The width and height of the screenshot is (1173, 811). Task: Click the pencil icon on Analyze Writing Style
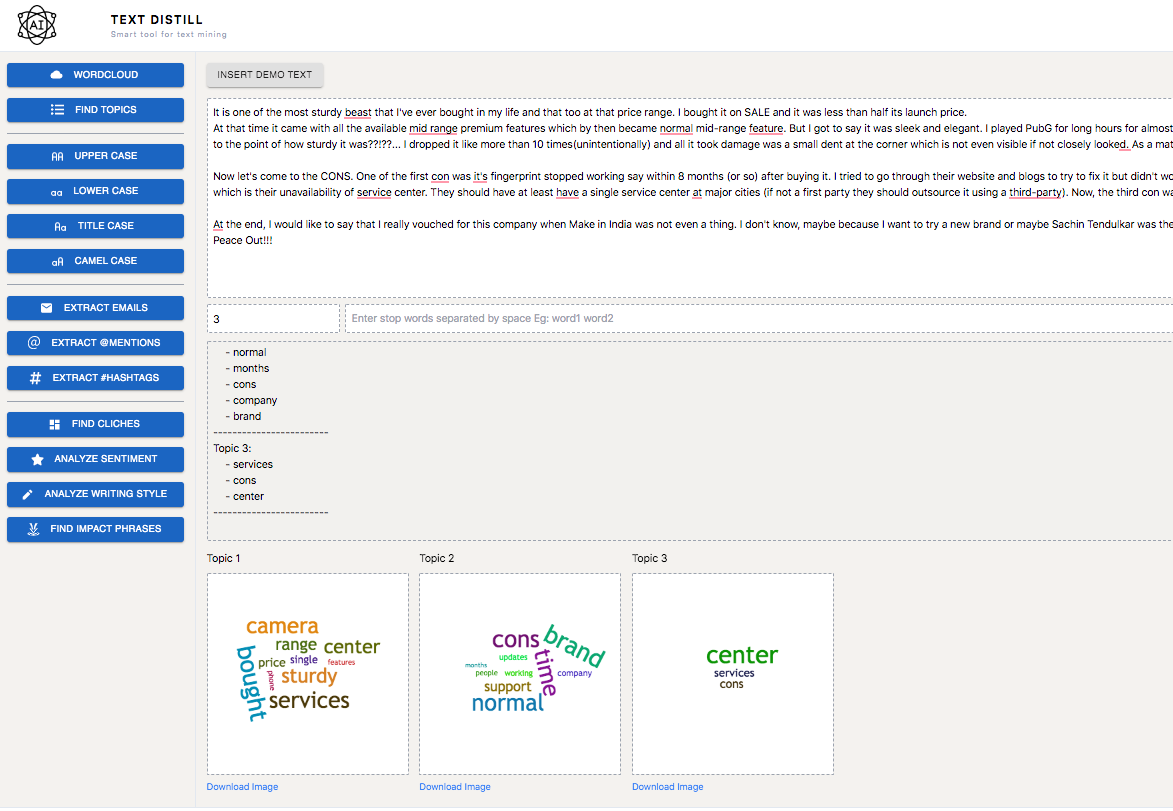click(x=27, y=494)
